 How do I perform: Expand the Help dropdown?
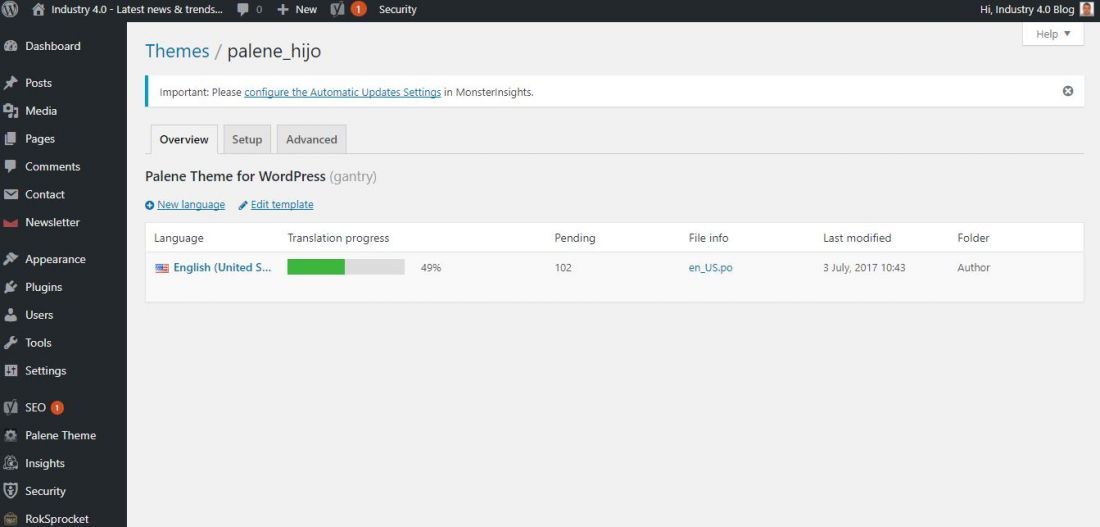click(1053, 34)
